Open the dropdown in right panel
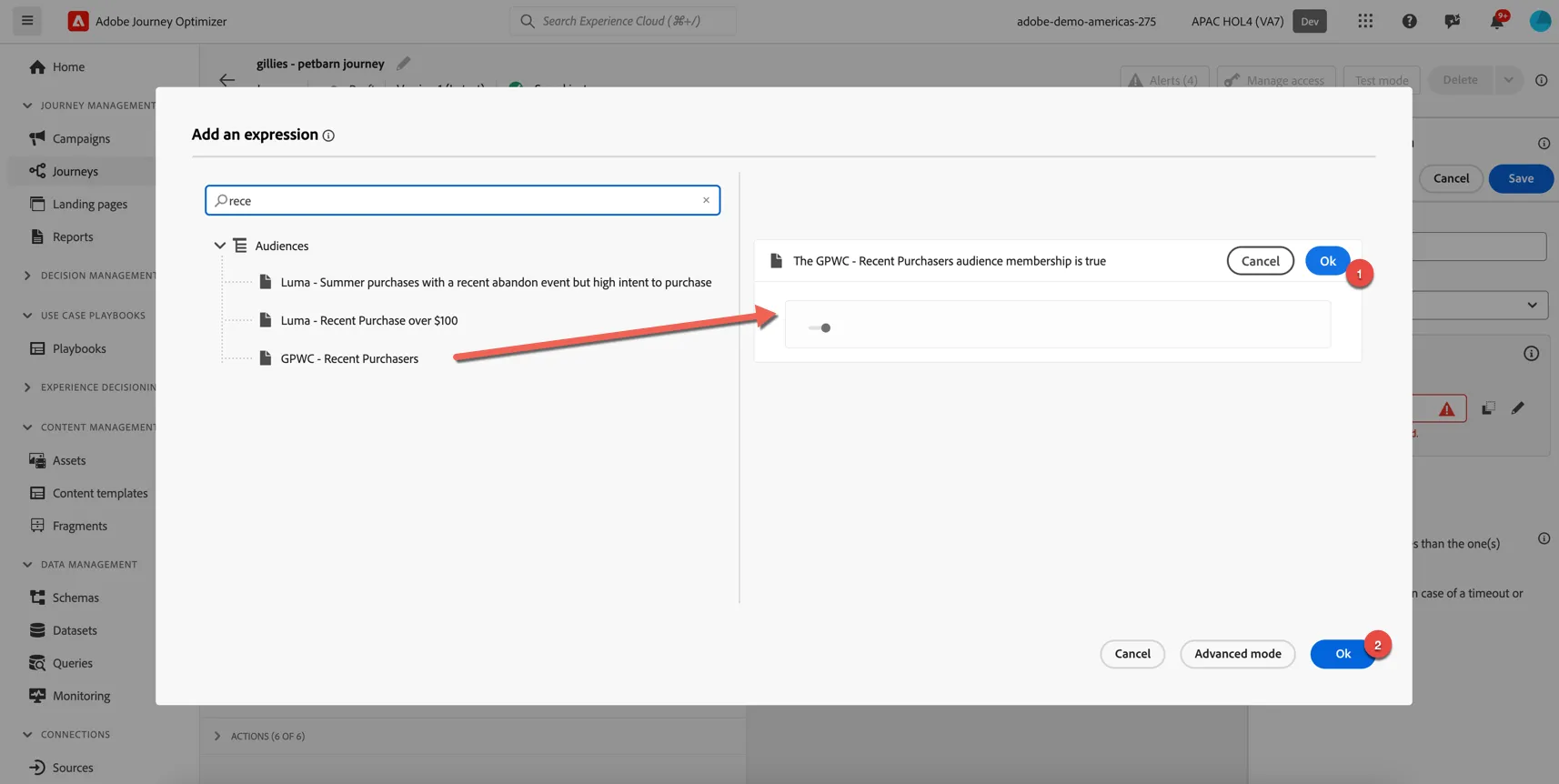The width and height of the screenshot is (1559, 784). tap(1532, 305)
